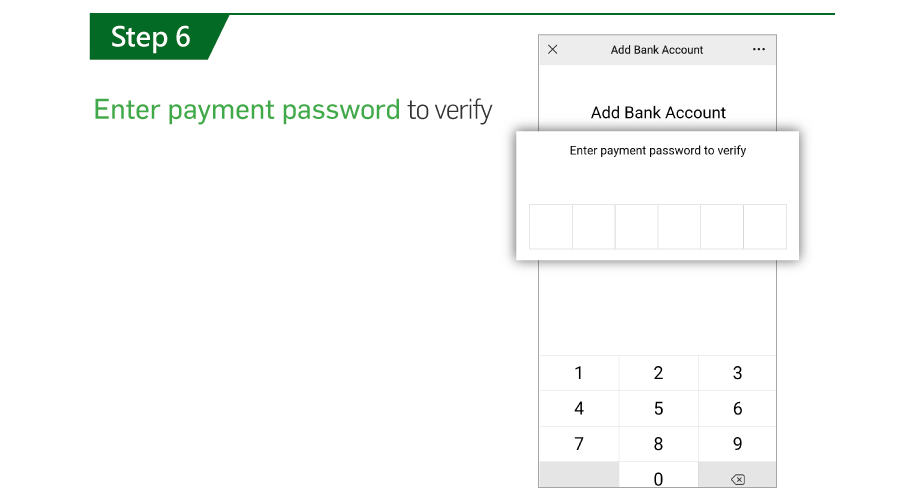Select the sixth password digit box

[765, 227]
